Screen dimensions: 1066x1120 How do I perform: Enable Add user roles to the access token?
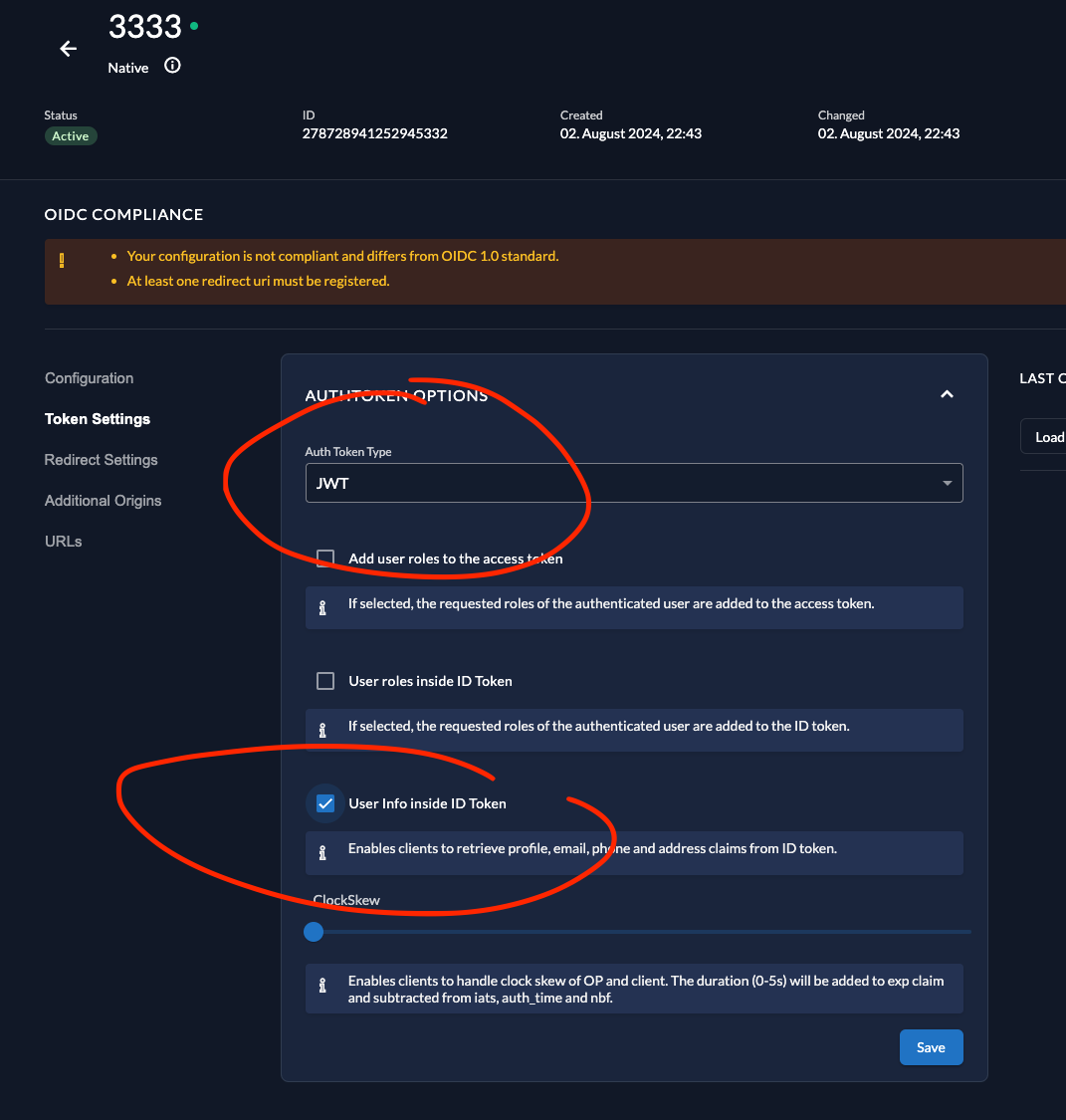click(x=325, y=559)
